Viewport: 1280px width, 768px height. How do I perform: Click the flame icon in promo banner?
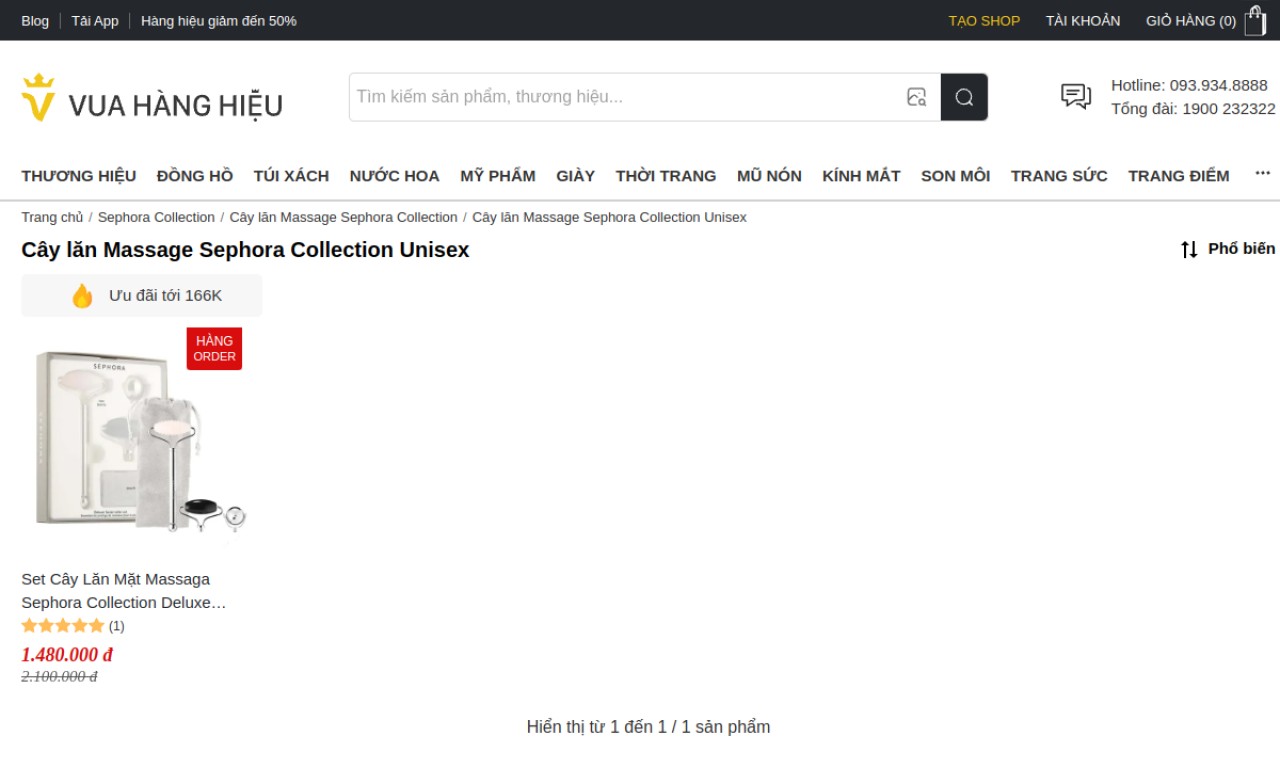(x=82, y=296)
